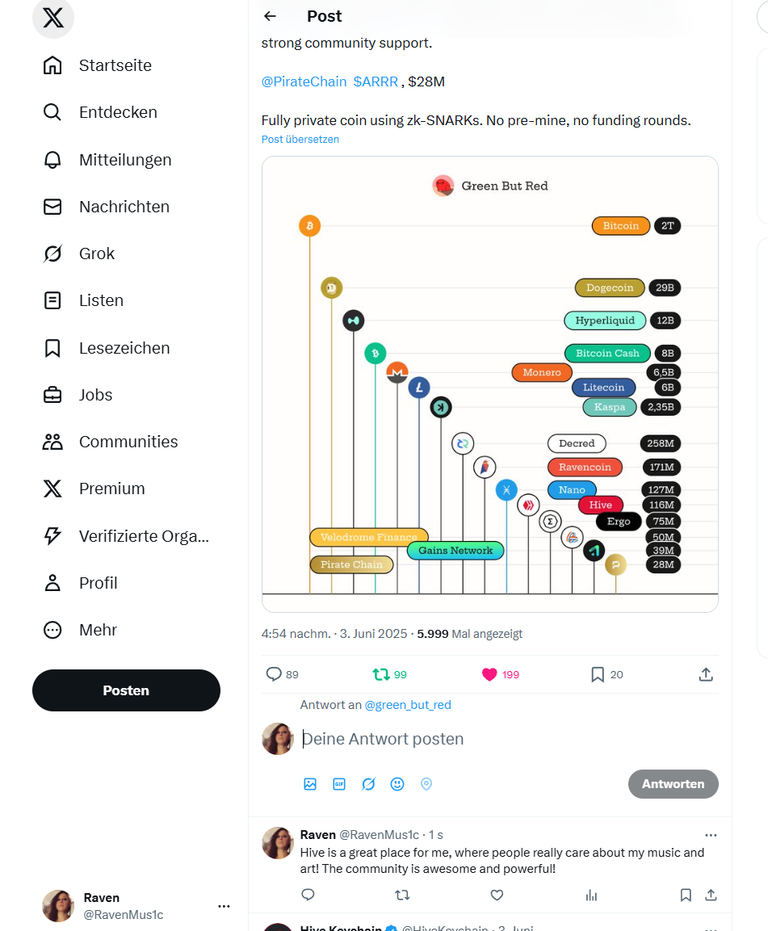The width and height of the screenshot is (768, 931).
Task: Open the GIF picker in the reply composer
Action: pos(339,784)
